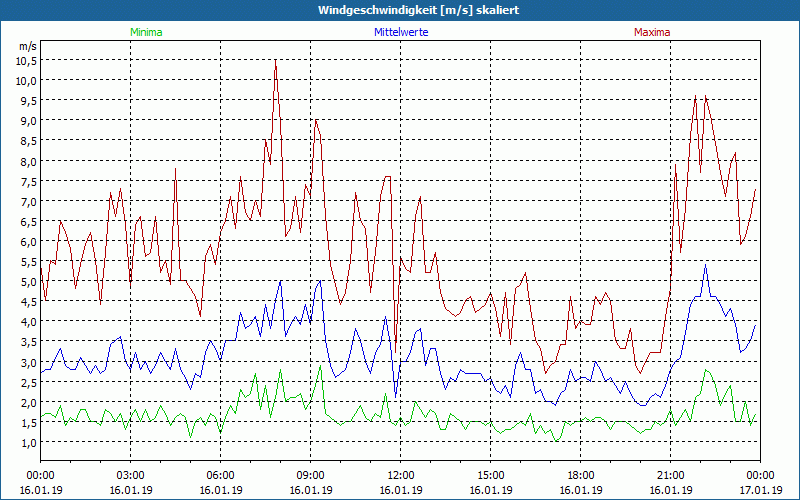Click the '4,0' y-axis tick label
The width and height of the screenshot is (800, 500).
tap(29, 321)
